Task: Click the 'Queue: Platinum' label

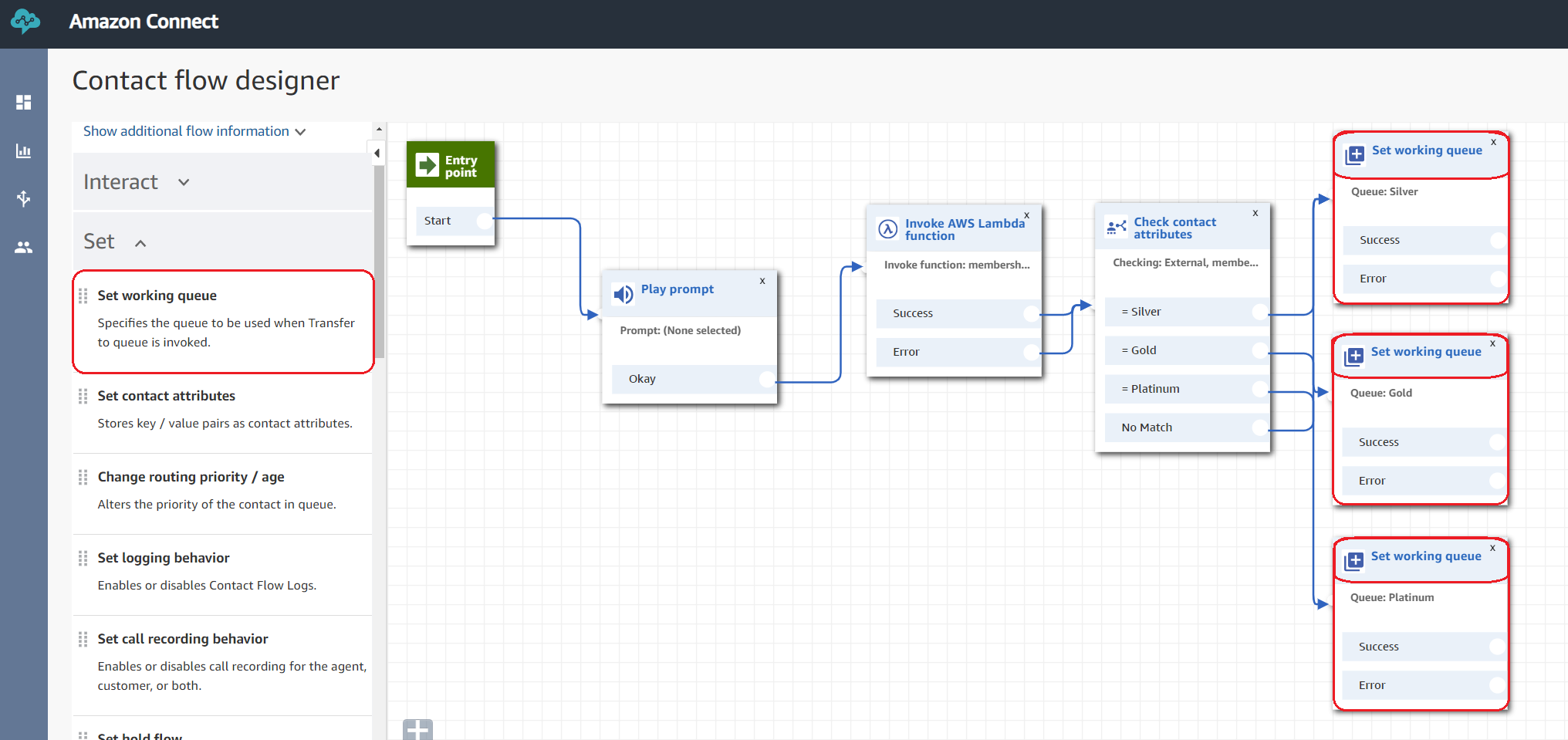Action: coord(1392,598)
